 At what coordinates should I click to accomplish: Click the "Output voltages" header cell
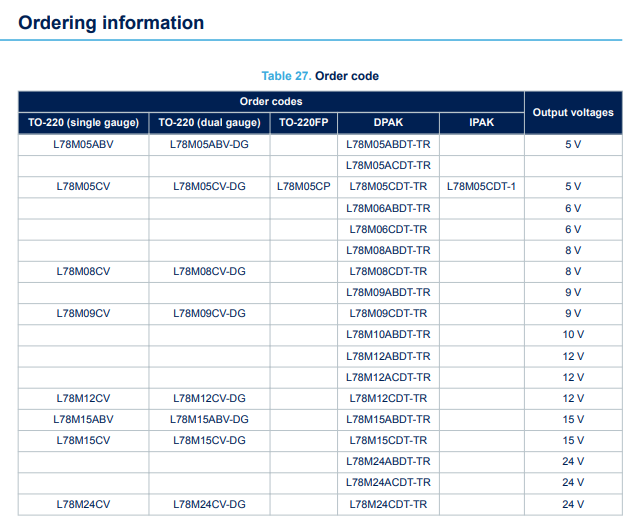pyautogui.click(x=573, y=112)
